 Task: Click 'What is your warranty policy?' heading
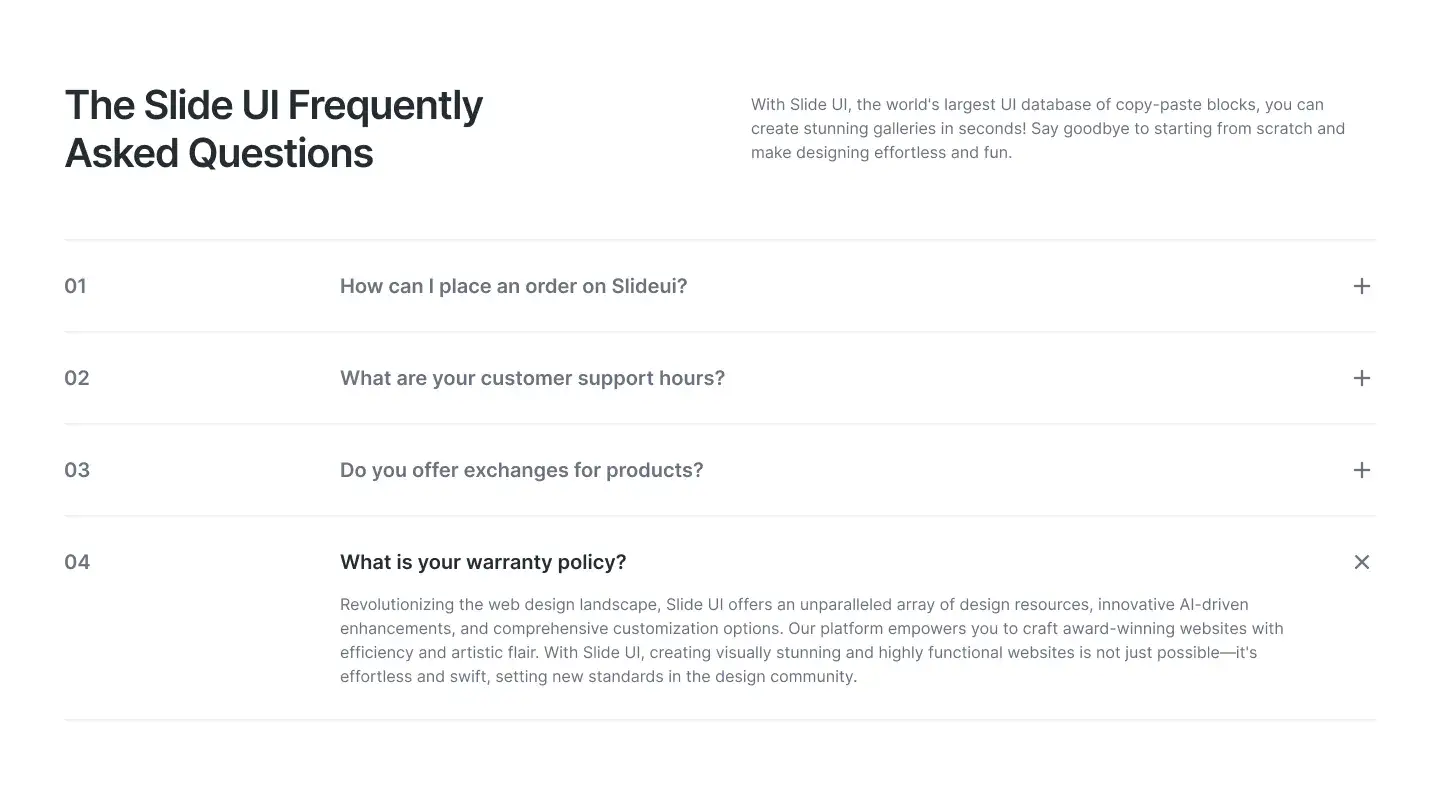pyautogui.click(x=483, y=562)
